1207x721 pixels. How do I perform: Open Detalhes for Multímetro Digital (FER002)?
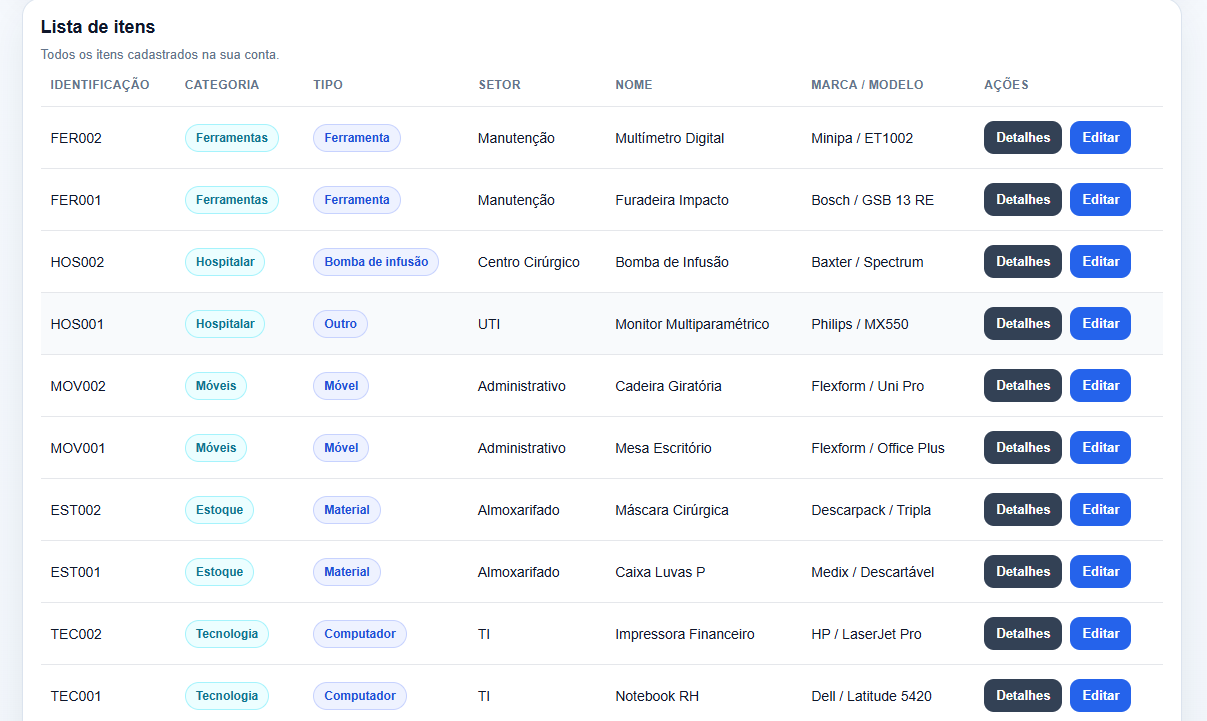(x=1023, y=138)
